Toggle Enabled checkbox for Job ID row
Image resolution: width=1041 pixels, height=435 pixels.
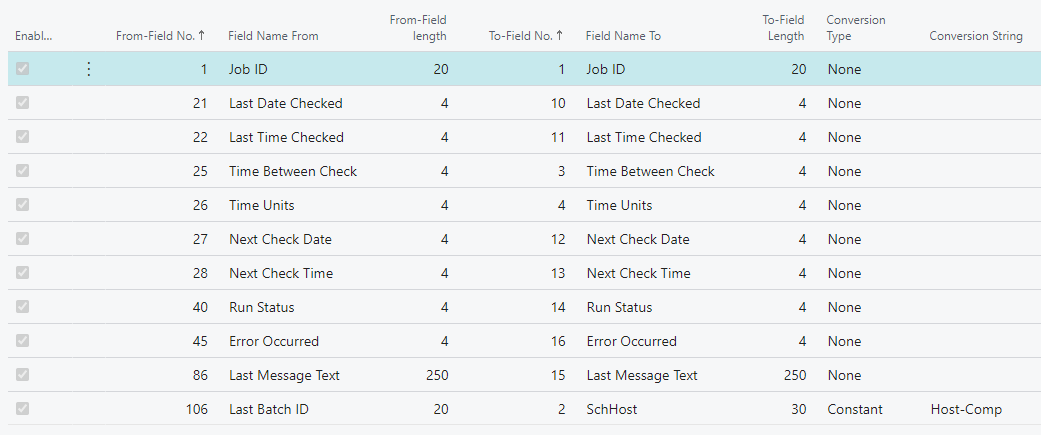23,69
